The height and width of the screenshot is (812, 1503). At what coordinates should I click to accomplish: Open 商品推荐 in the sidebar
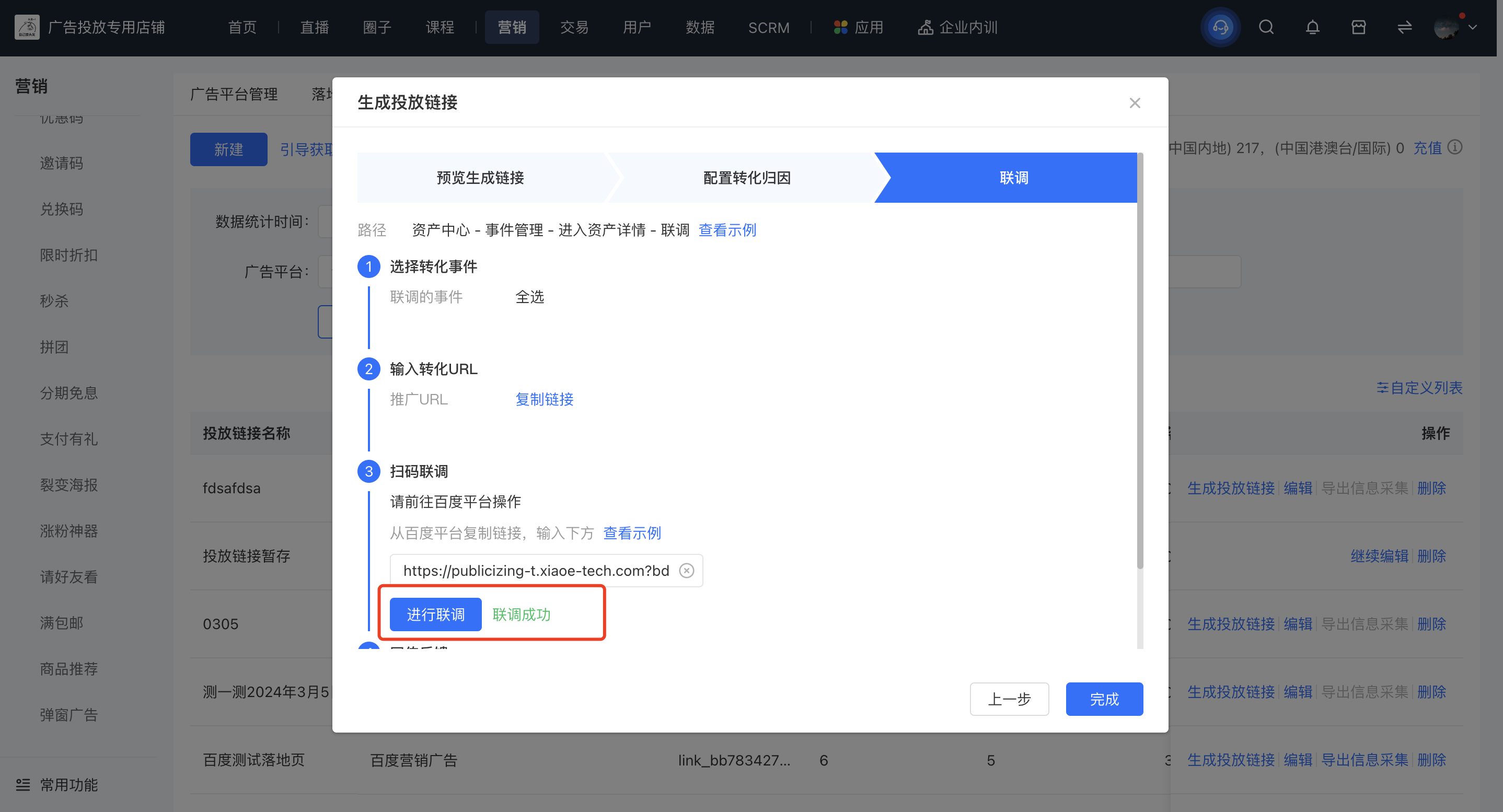[68, 669]
